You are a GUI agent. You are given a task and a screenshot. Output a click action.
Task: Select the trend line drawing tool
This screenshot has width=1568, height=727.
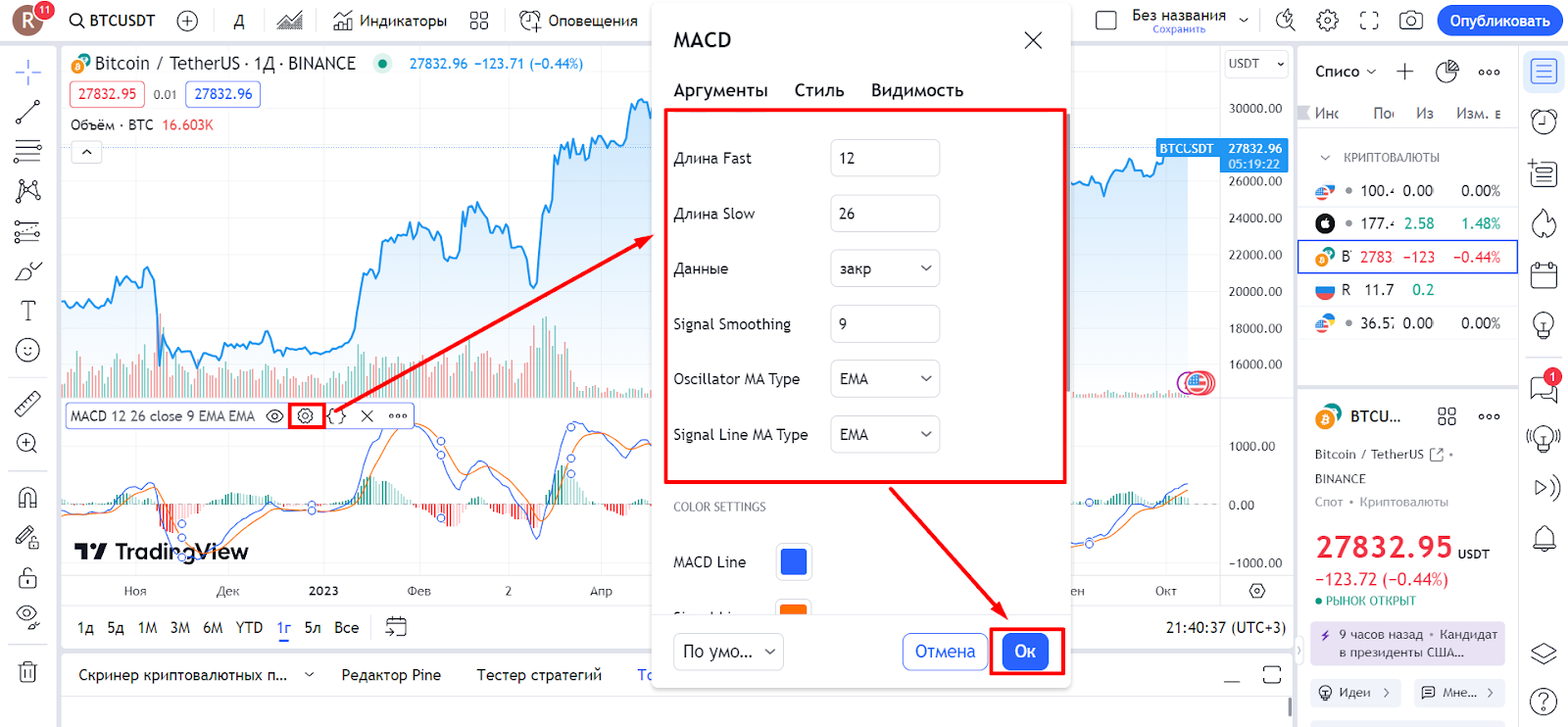(27, 111)
